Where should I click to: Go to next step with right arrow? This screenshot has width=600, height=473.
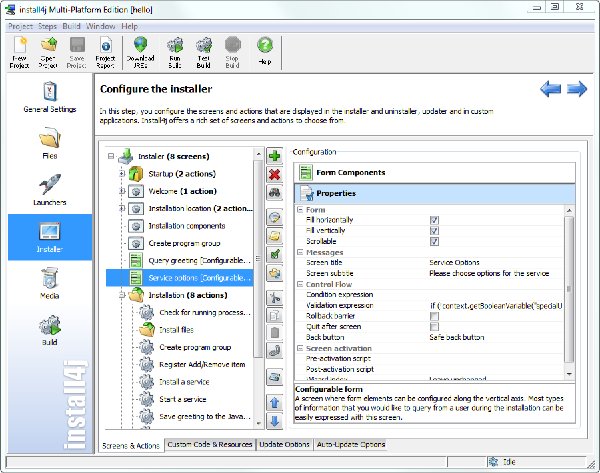pyautogui.click(x=577, y=89)
